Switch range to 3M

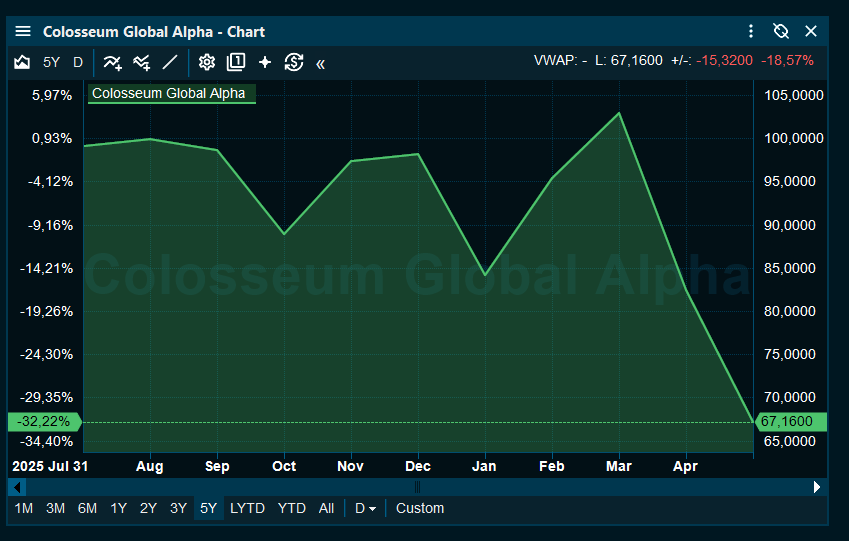pyautogui.click(x=55, y=509)
